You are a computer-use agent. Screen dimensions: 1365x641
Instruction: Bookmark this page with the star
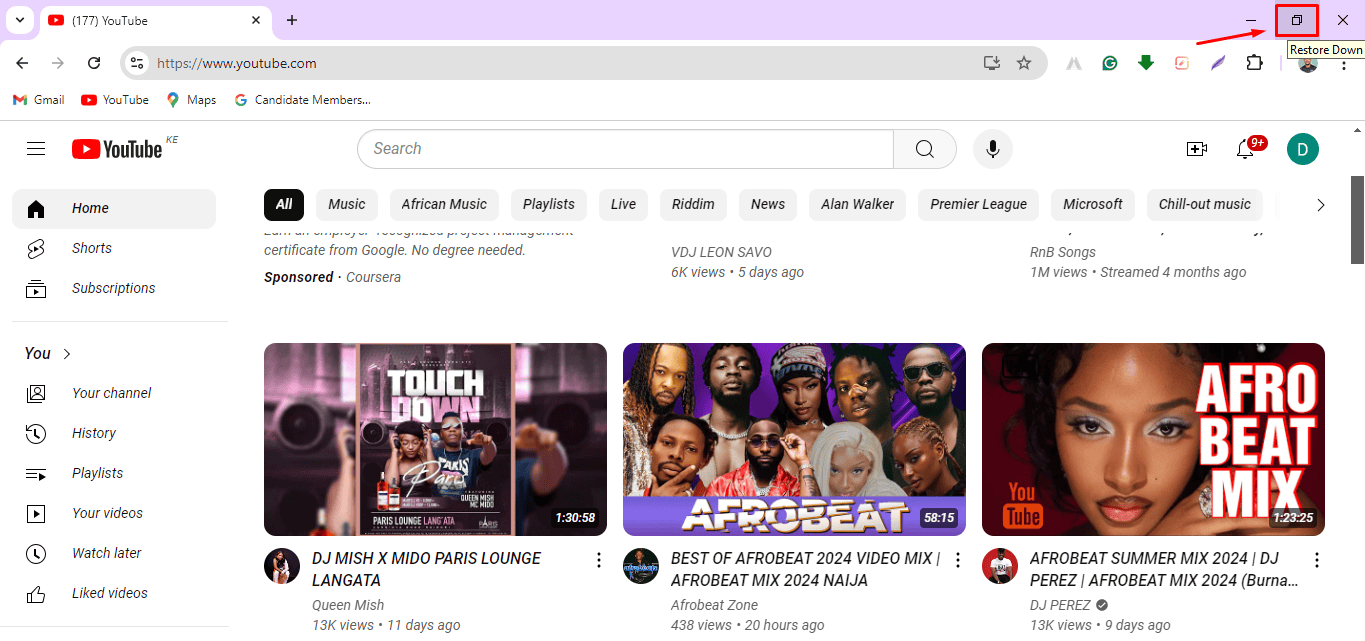(1024, 63)
